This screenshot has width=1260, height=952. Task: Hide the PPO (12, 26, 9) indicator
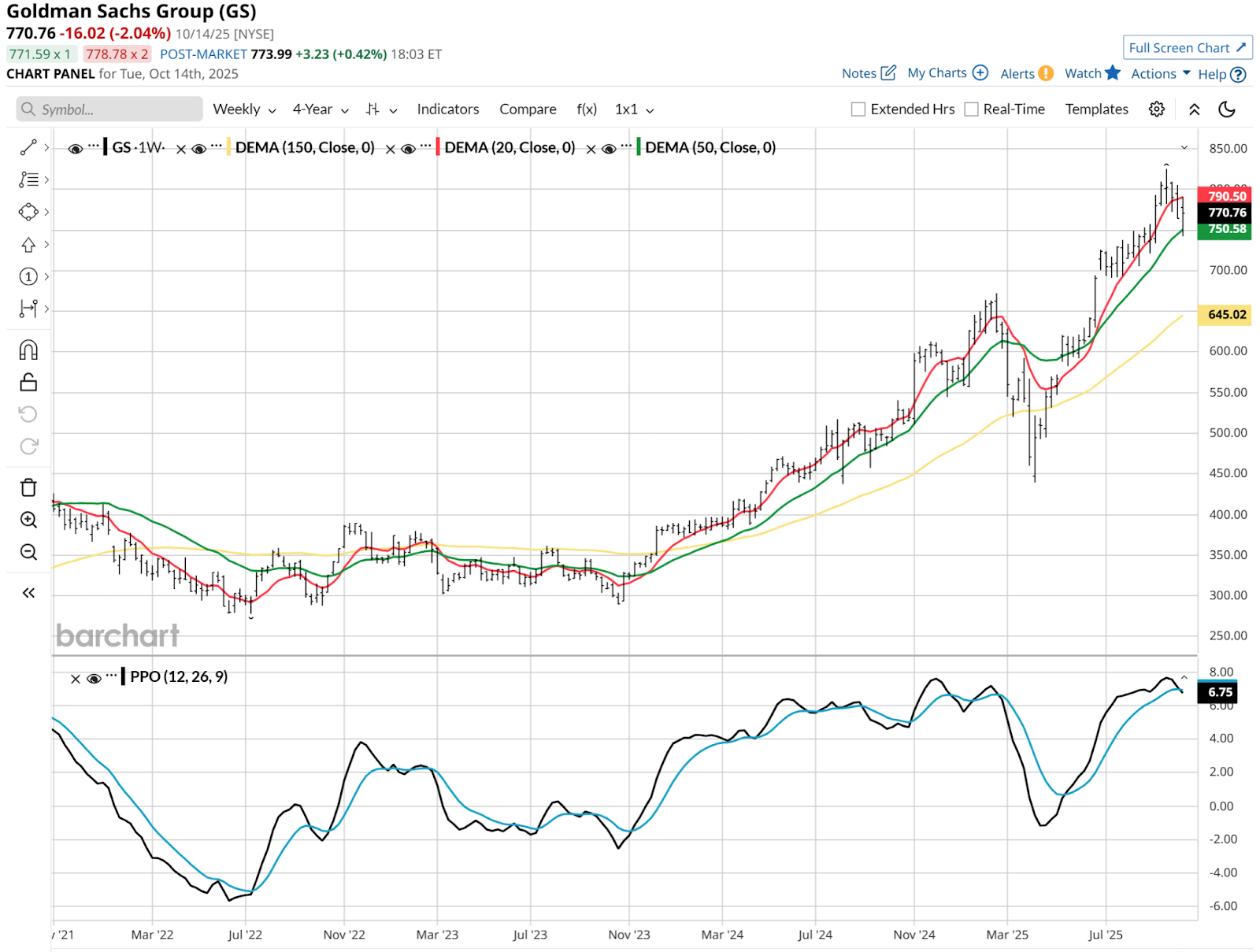(94, 678)
